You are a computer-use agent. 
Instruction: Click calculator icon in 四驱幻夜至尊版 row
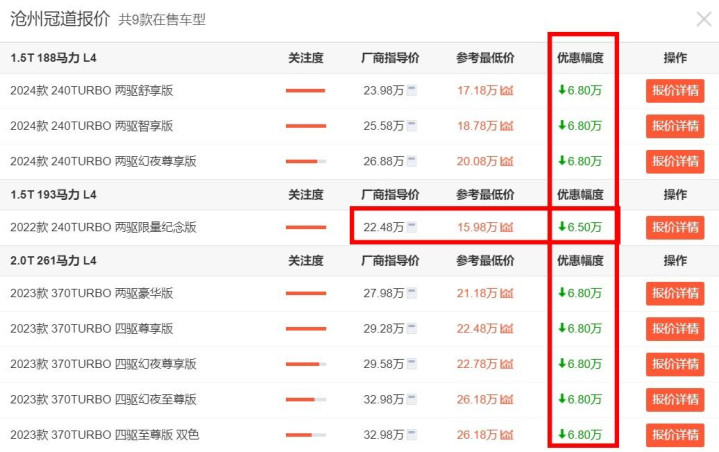click(x=412, y=399)
